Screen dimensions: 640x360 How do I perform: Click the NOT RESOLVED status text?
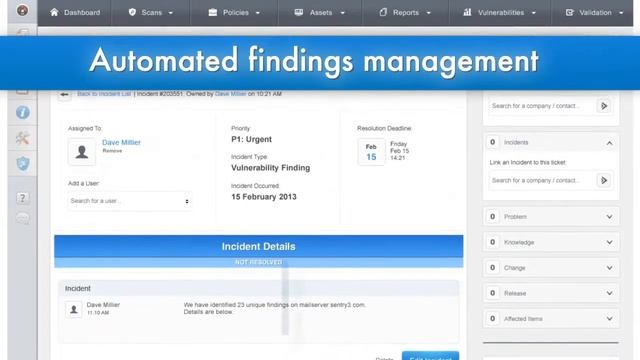(259, 262)
